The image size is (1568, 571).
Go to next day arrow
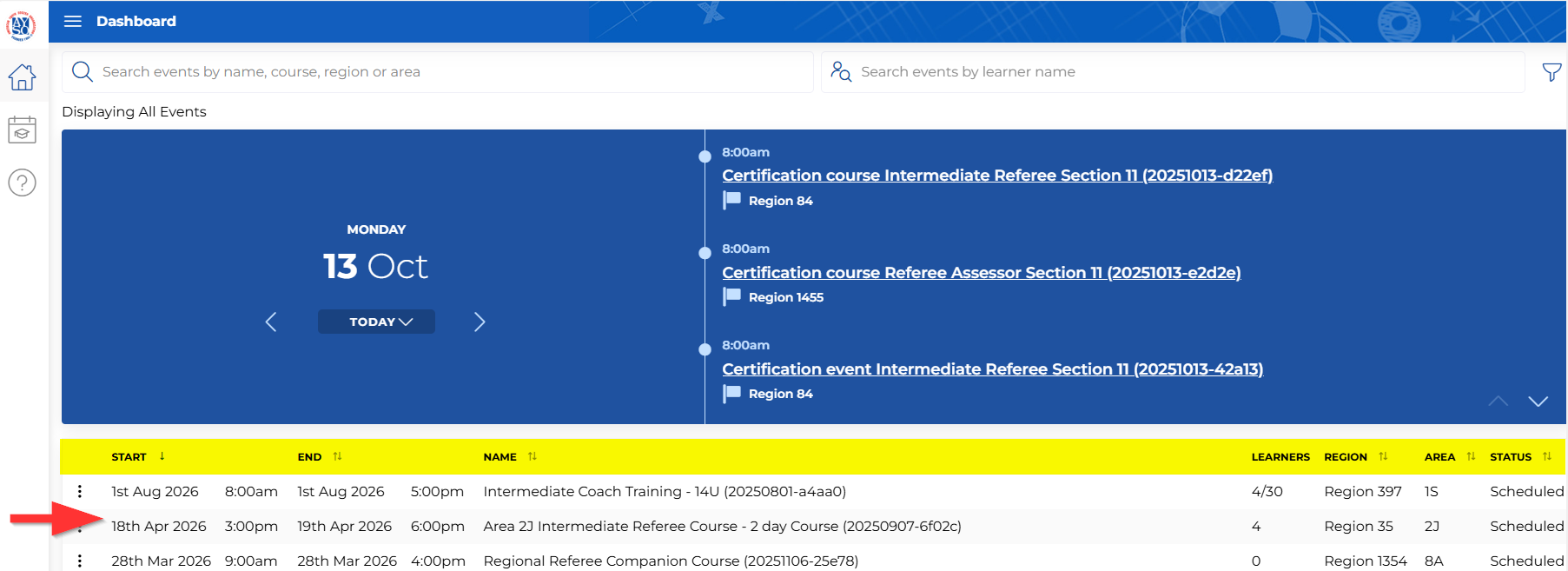point(480,322)
